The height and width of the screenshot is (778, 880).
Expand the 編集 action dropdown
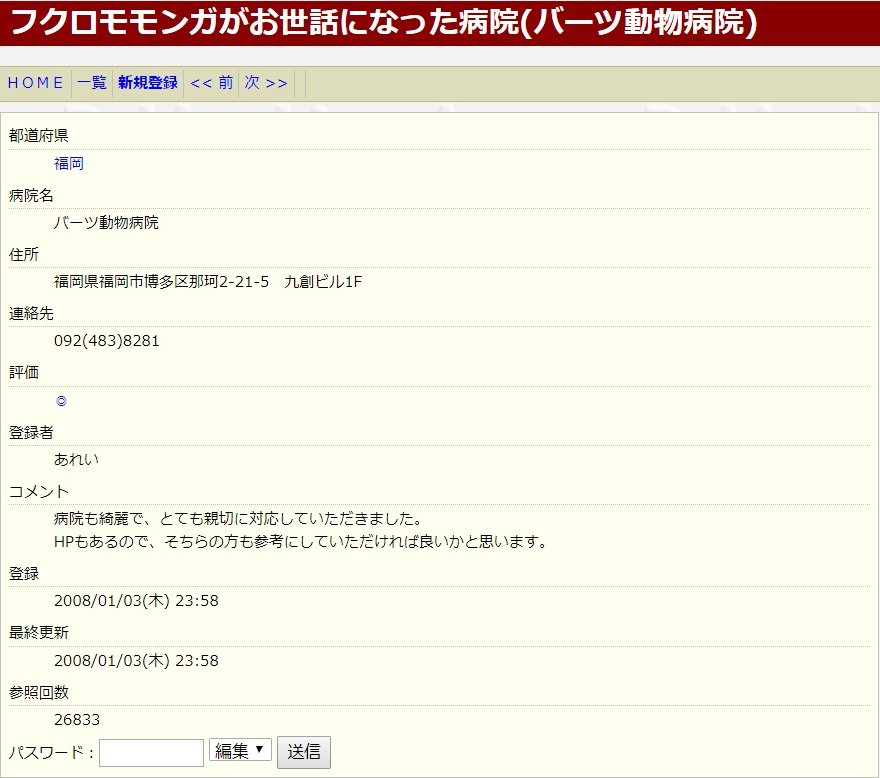[240, 751]
